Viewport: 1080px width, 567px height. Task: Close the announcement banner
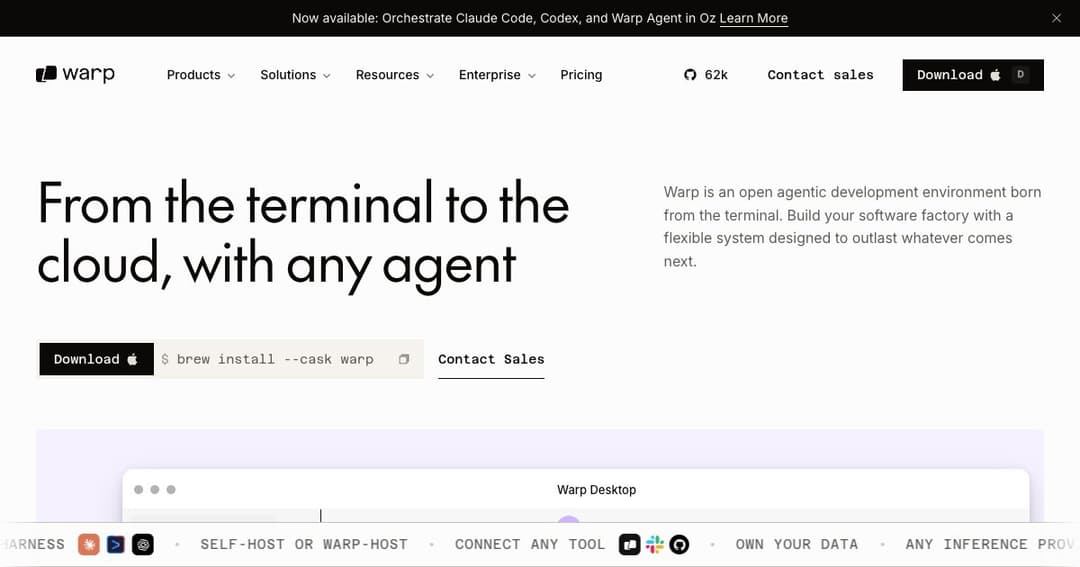click(1056, 18)
